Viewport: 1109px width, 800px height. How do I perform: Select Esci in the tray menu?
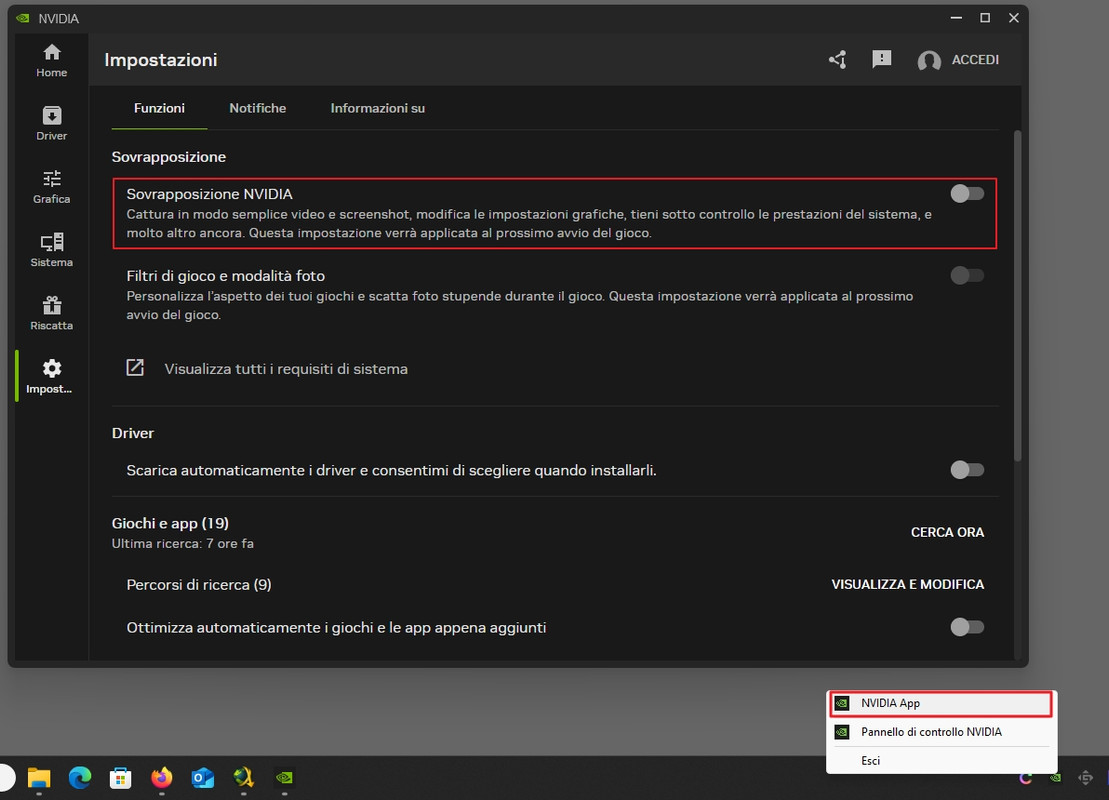coord(941,760)
